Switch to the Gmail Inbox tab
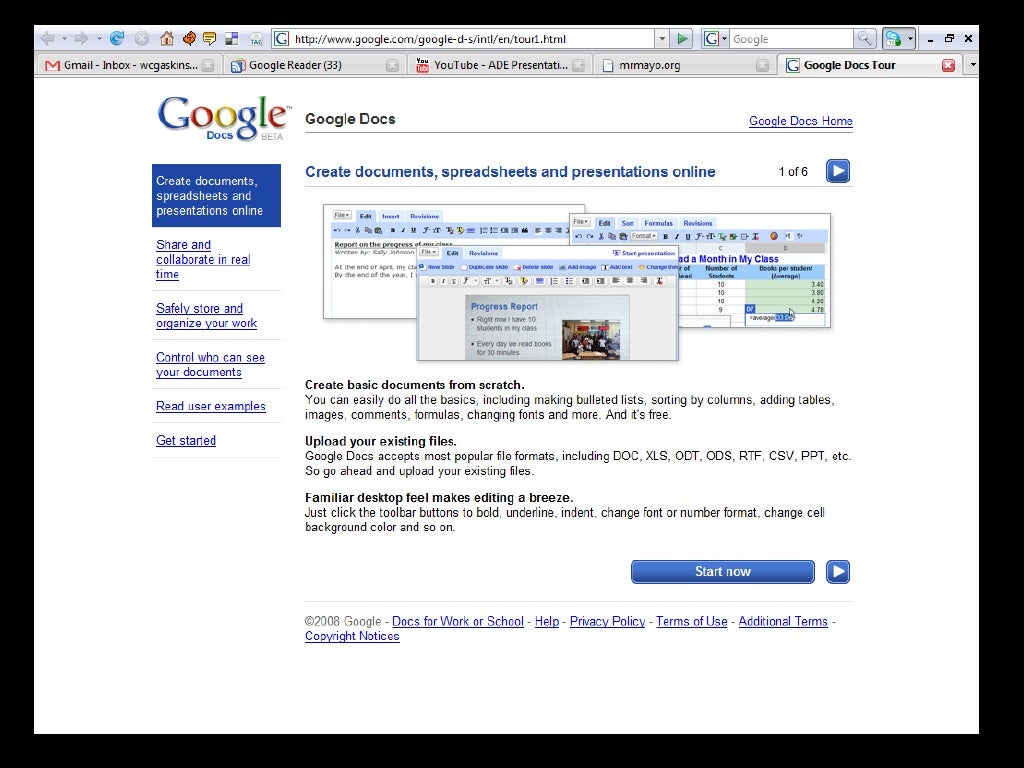The image size is (1024, 768). (x=129, y=65)
